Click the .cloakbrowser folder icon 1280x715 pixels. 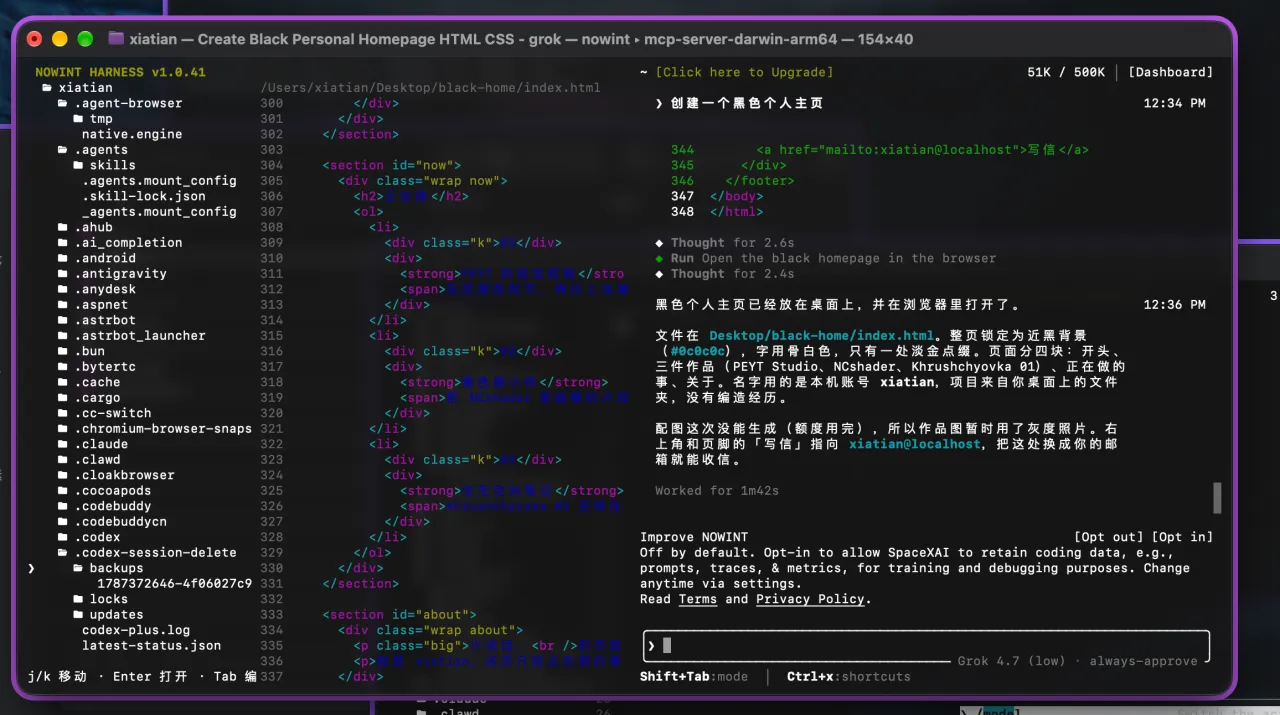pos(63,475)
